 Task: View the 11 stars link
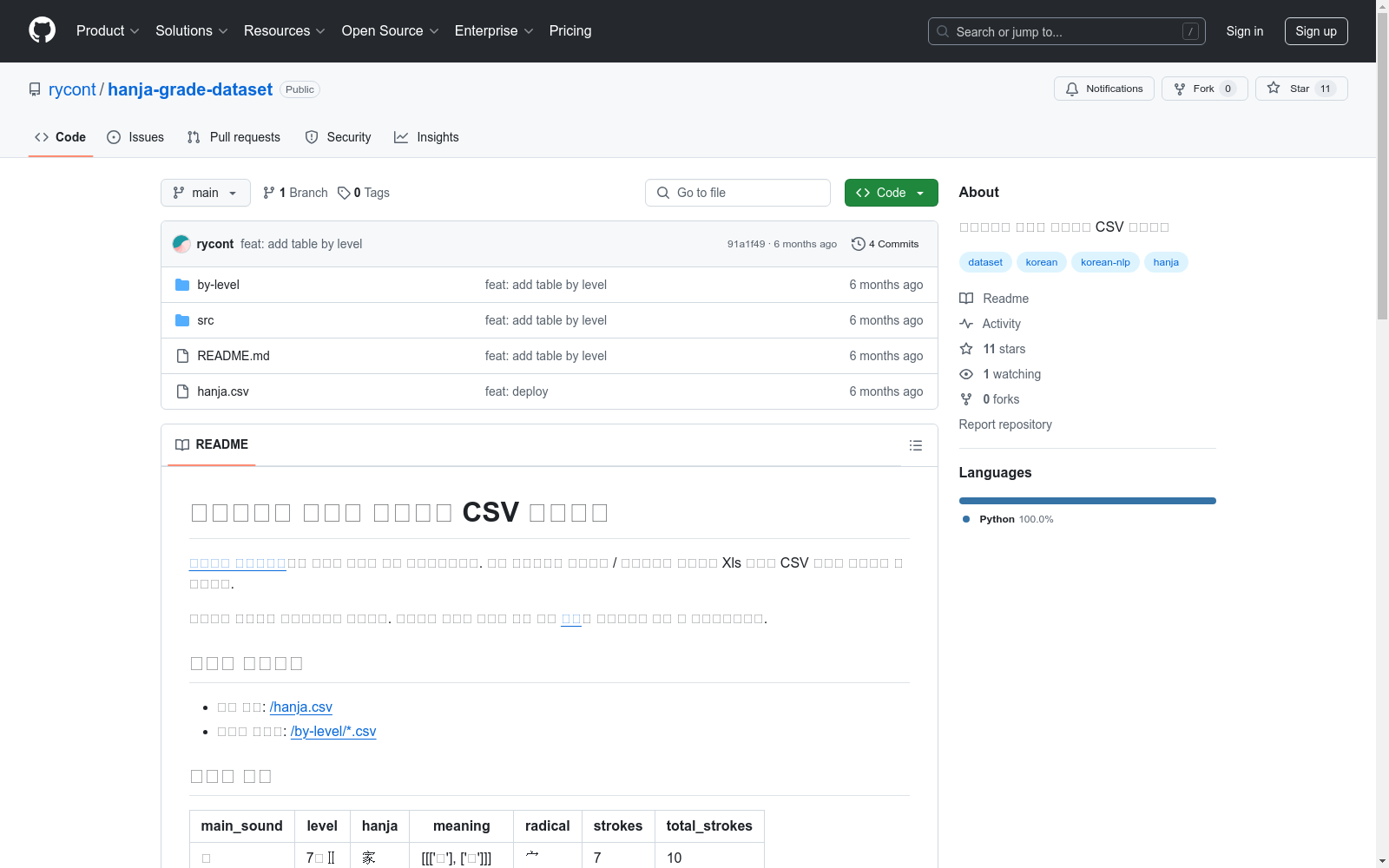(x=992, y=349)
